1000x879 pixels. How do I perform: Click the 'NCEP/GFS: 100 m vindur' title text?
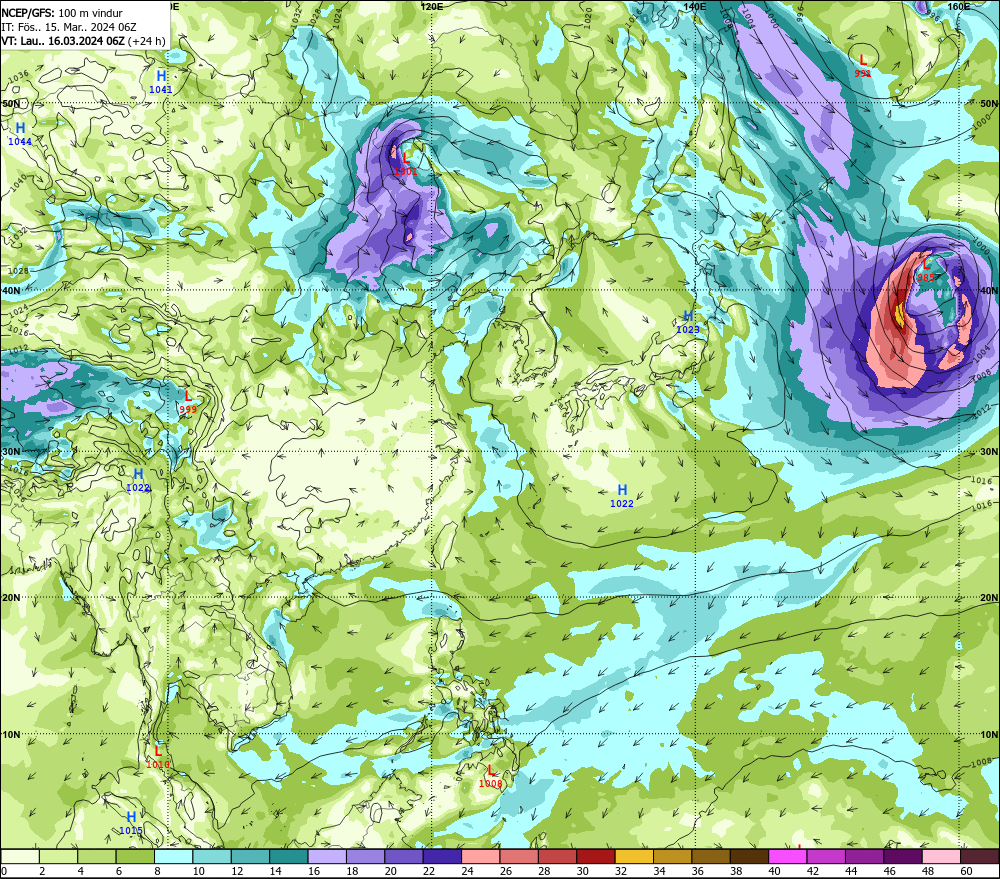tap(62, 13)
